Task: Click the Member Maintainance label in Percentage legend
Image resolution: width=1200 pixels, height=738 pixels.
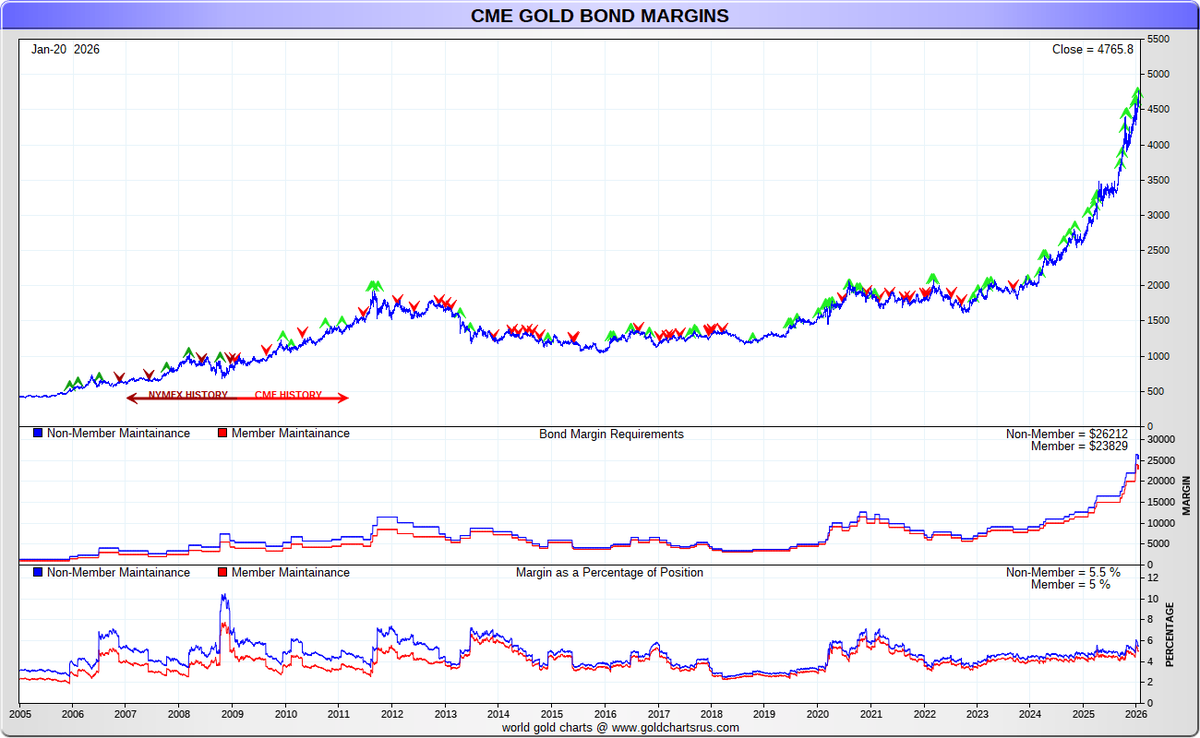Action: (291, 573)
